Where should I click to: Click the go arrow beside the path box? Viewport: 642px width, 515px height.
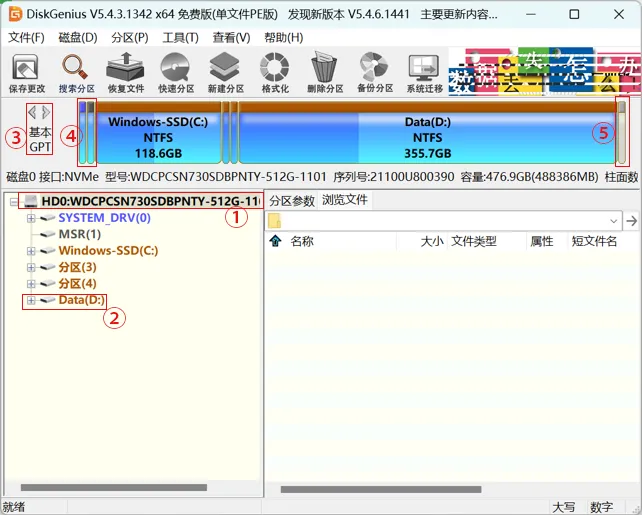click(632, 221)
